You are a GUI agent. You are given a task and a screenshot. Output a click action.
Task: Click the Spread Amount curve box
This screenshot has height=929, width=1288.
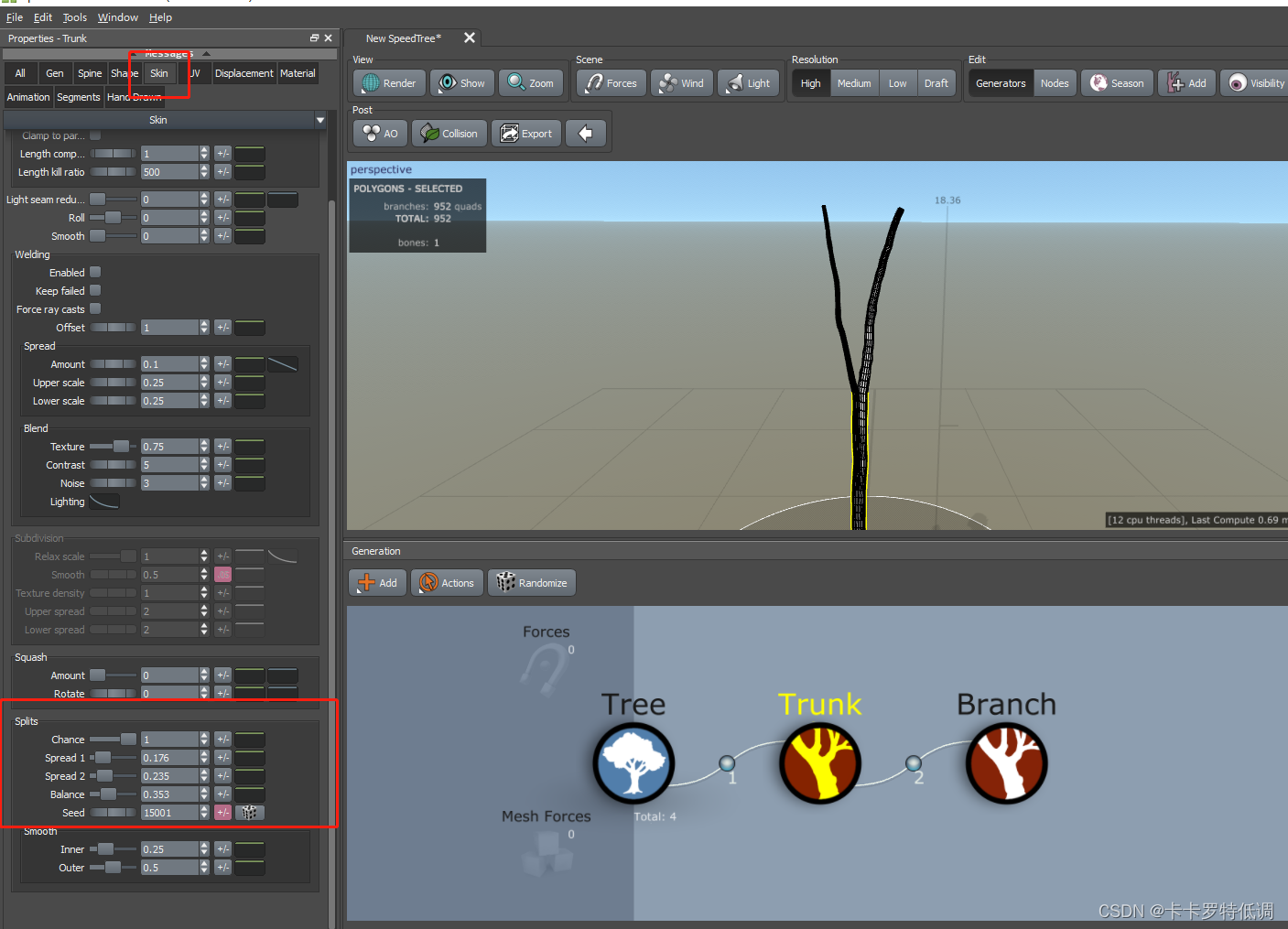click(282, 364)
